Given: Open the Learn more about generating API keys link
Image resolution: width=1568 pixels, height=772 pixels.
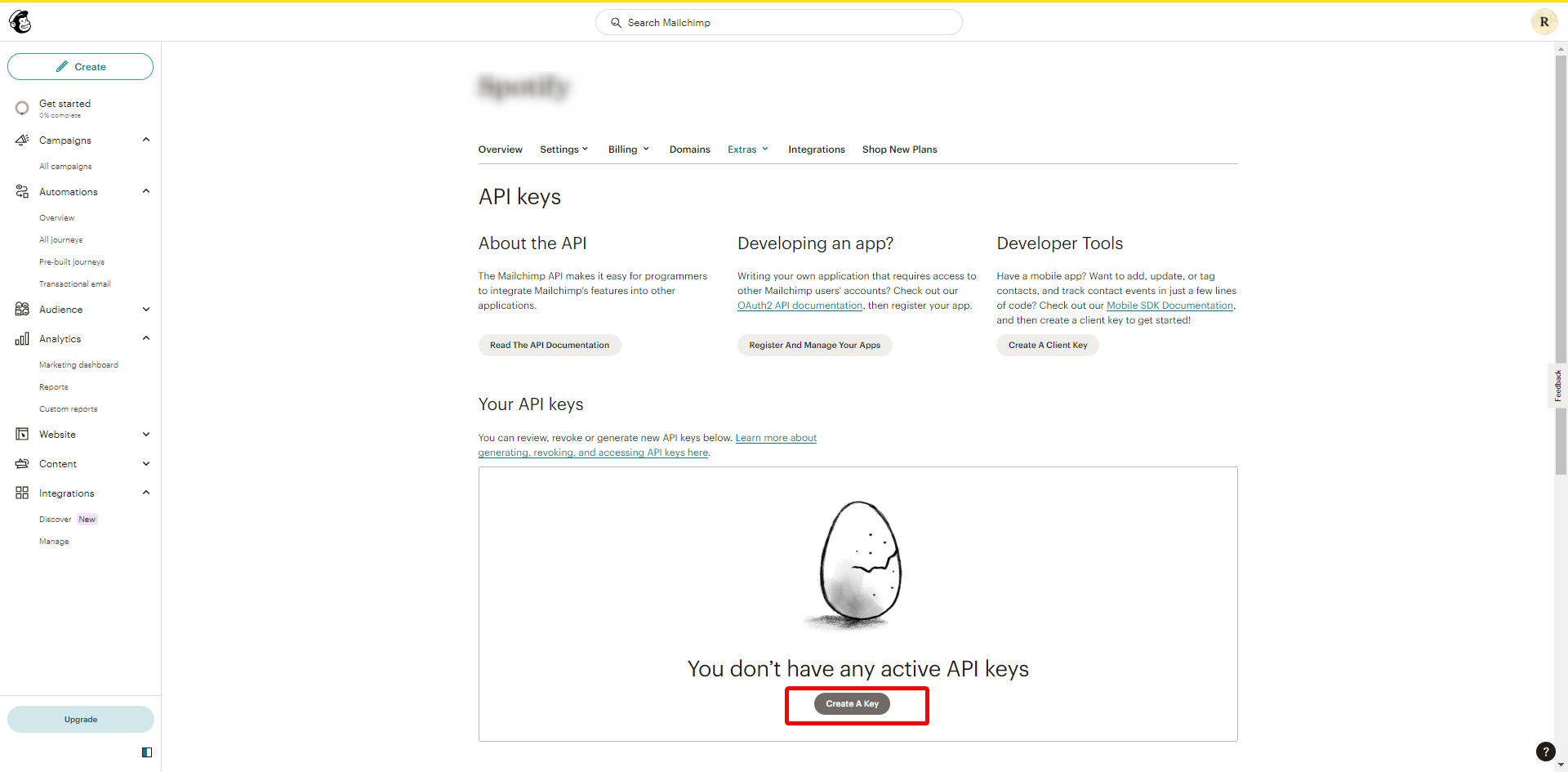Looking at the screenshot, I should 647,445.
